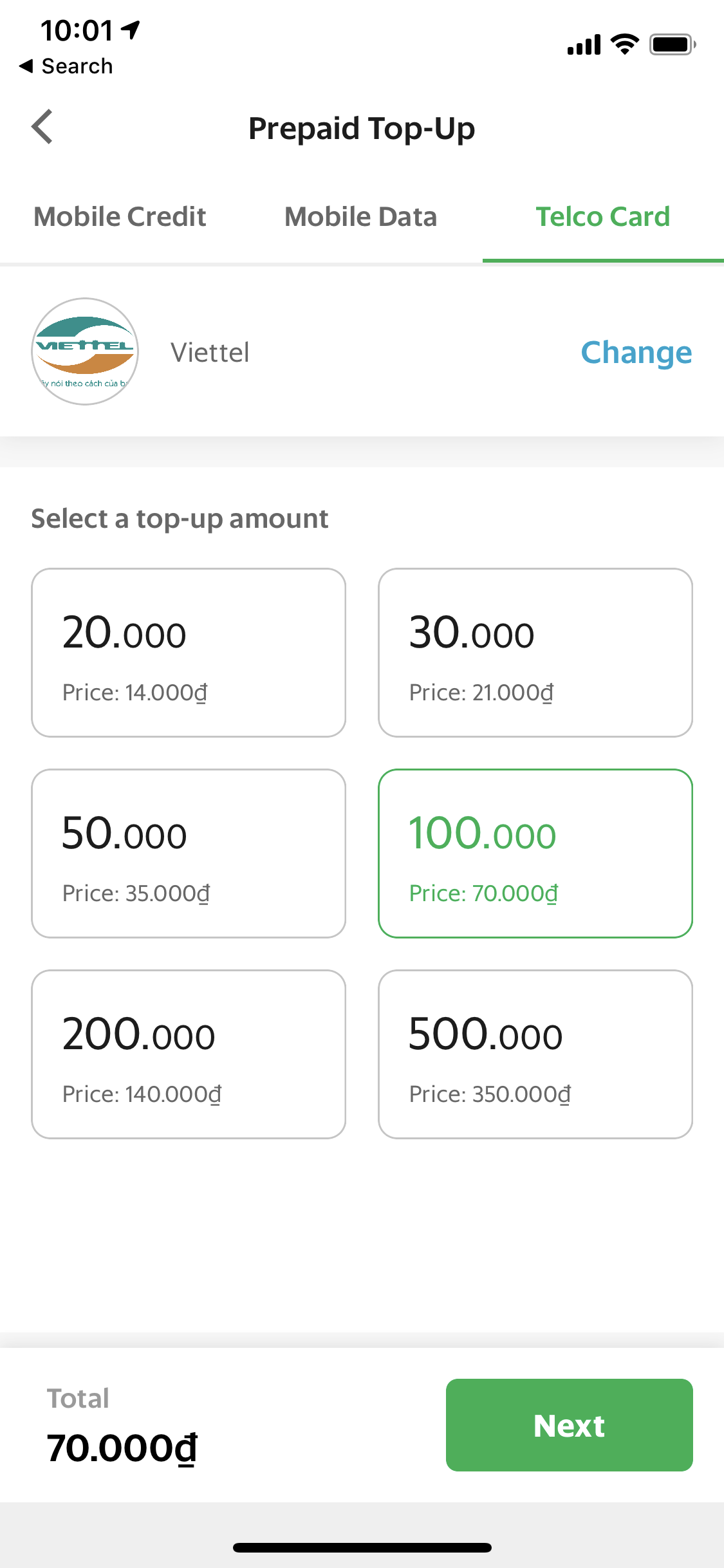Tap the Viettel carrier logo
The height and width of the screenshot is (1568, 724).
[85, 351]
